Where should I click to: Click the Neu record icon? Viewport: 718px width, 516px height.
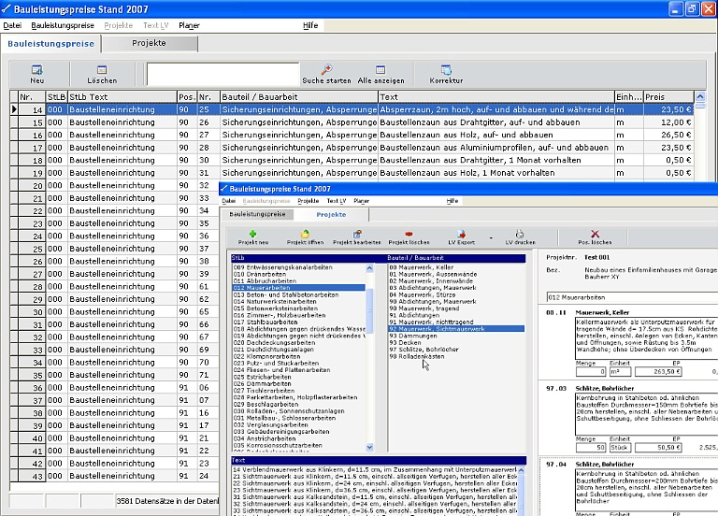[x=36, y=70]
